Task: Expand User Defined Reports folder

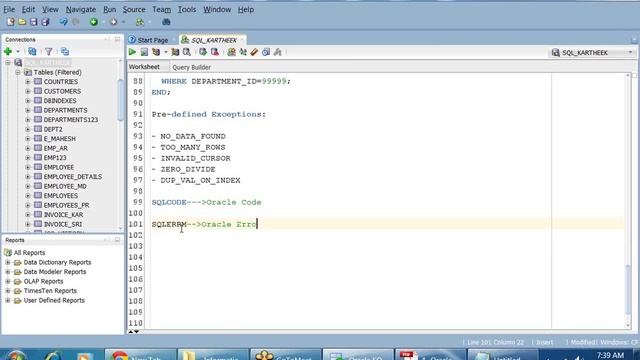Action: pyautogui.click(x=8, y=300)
